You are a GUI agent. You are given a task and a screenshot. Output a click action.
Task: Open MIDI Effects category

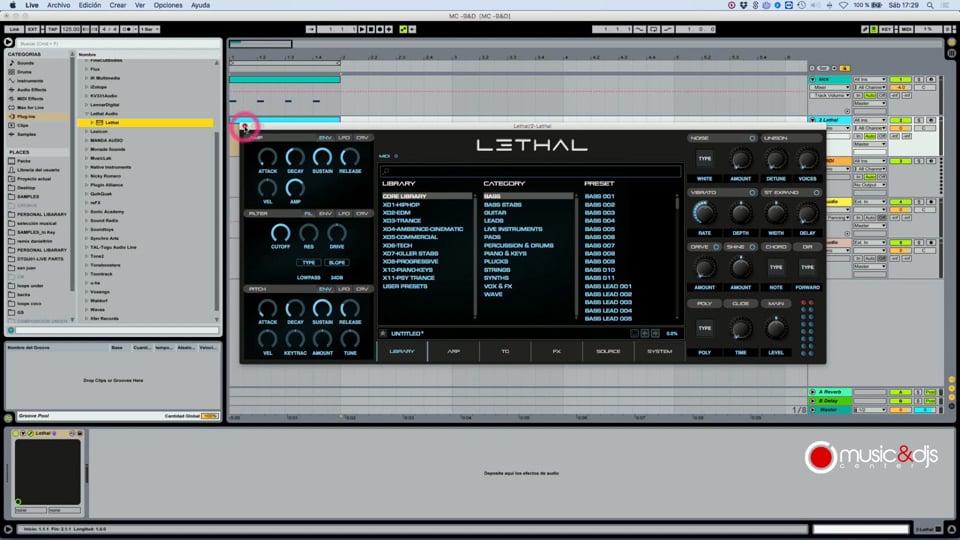(x=30, y=99)
